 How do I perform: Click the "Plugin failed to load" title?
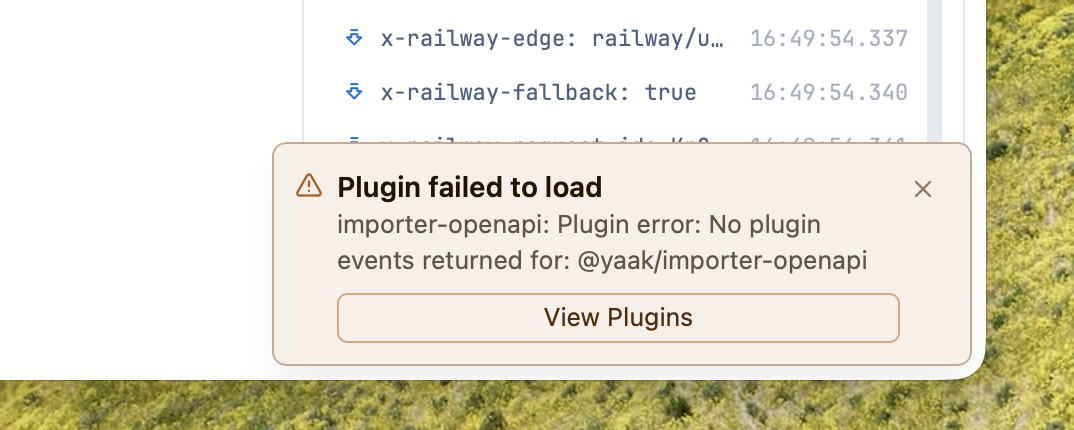(469, 187)
